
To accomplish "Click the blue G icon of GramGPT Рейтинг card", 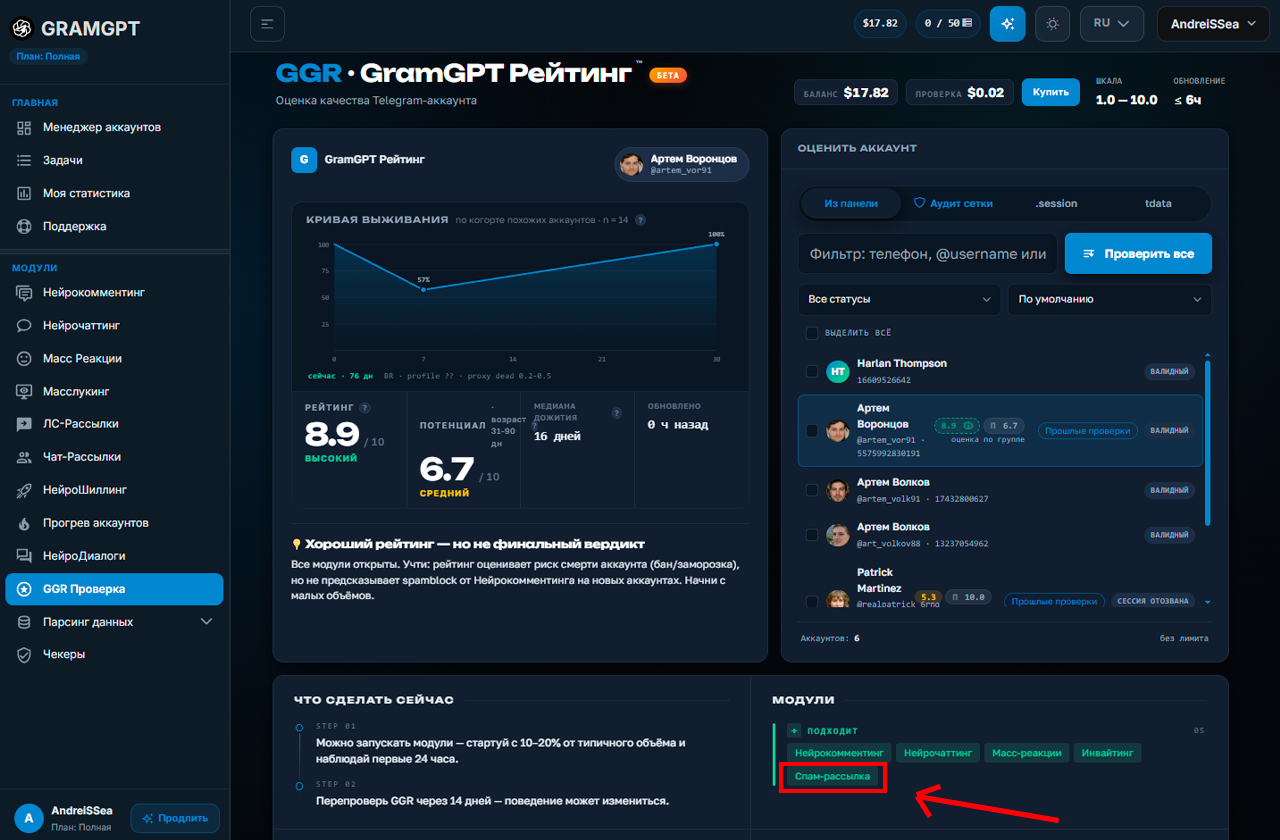I will pyautogui.click(x=304, y=160).
